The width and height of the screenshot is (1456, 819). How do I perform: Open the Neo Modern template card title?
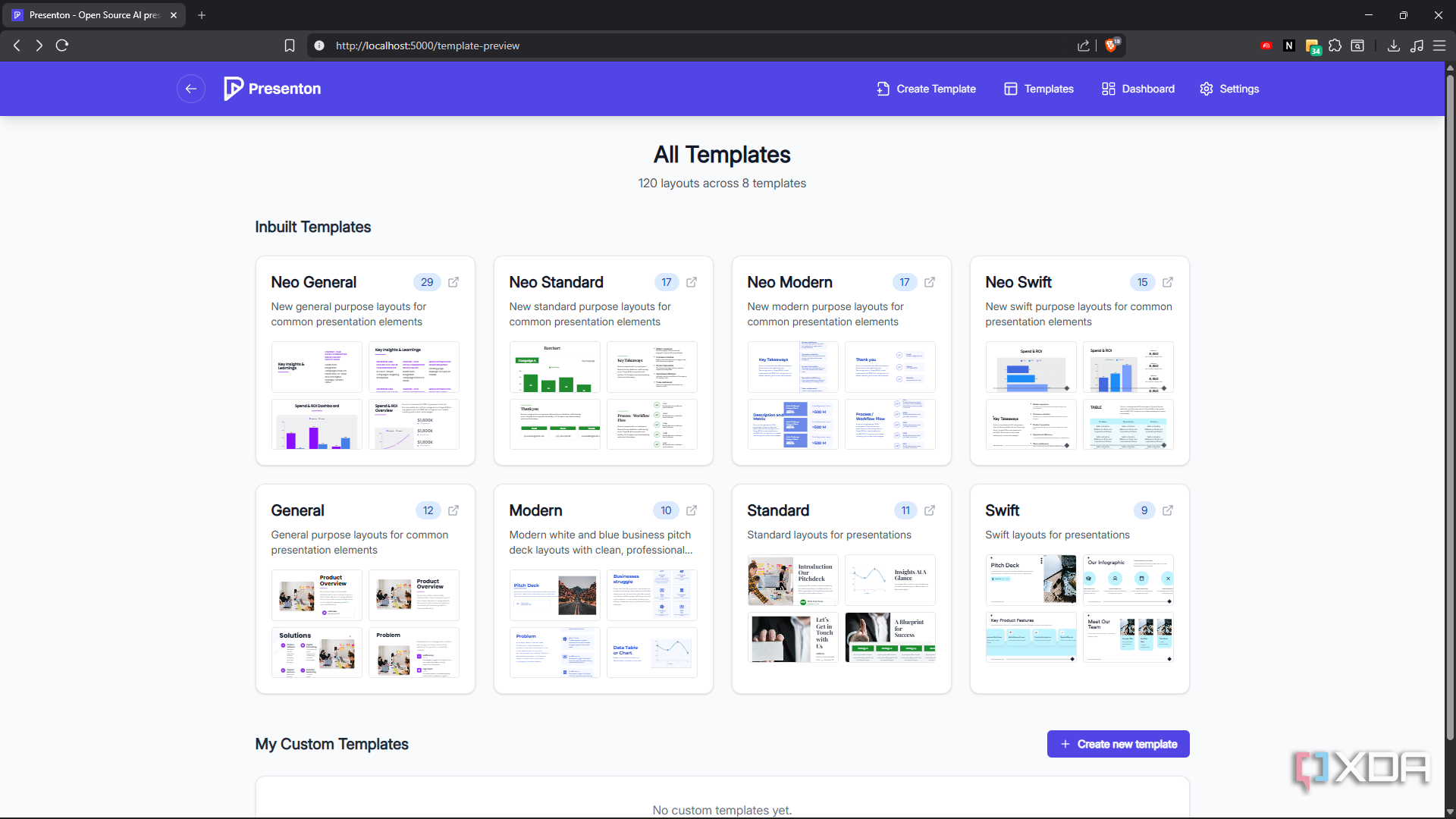coord(789,282)
